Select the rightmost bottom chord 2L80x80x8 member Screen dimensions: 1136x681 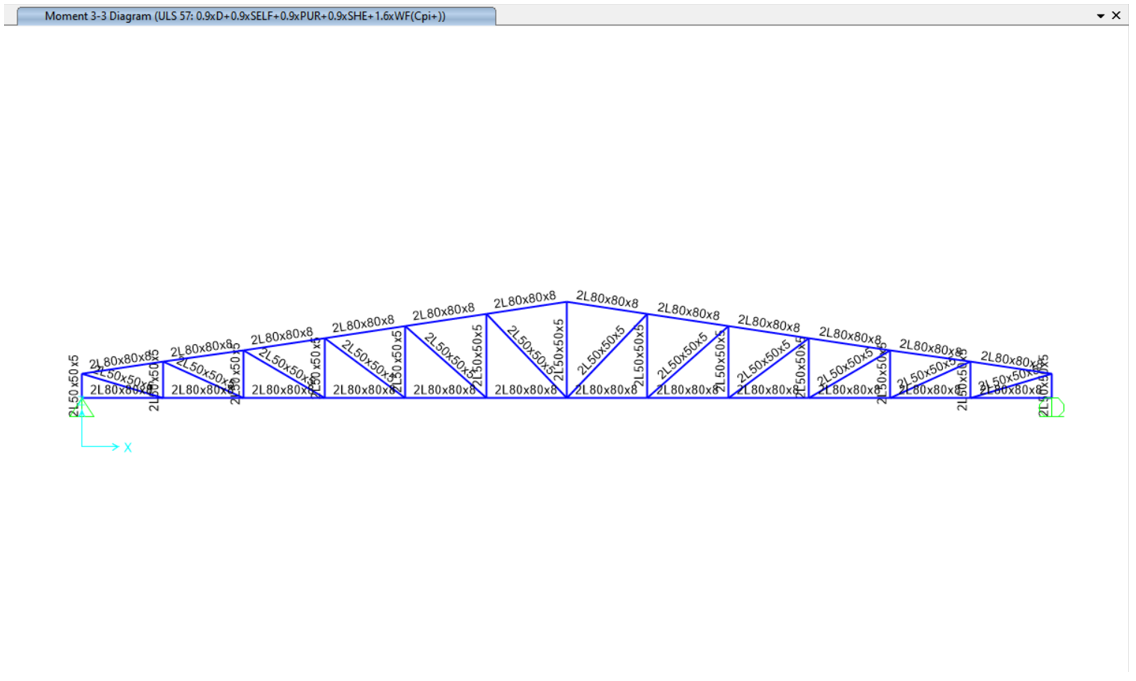click(1011, 397)
